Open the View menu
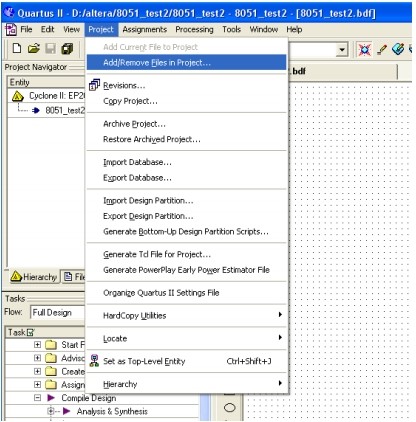Image resolution: width=416 pixels, height=422 pixels. pyautogui.click(x=71, y=30)
